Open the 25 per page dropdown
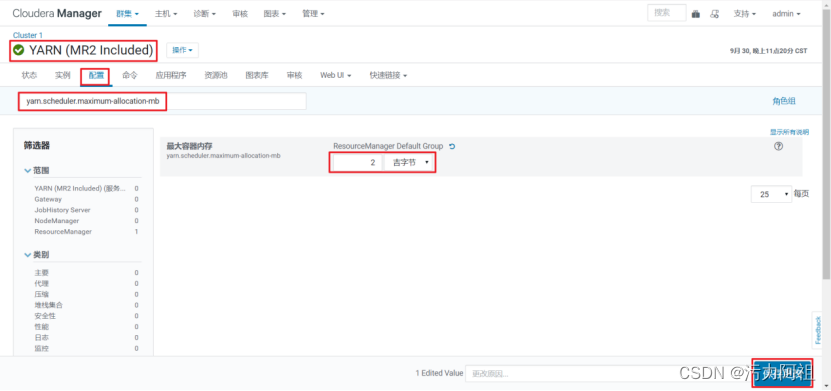Viewport: 831px width, 391px height. 771,194
